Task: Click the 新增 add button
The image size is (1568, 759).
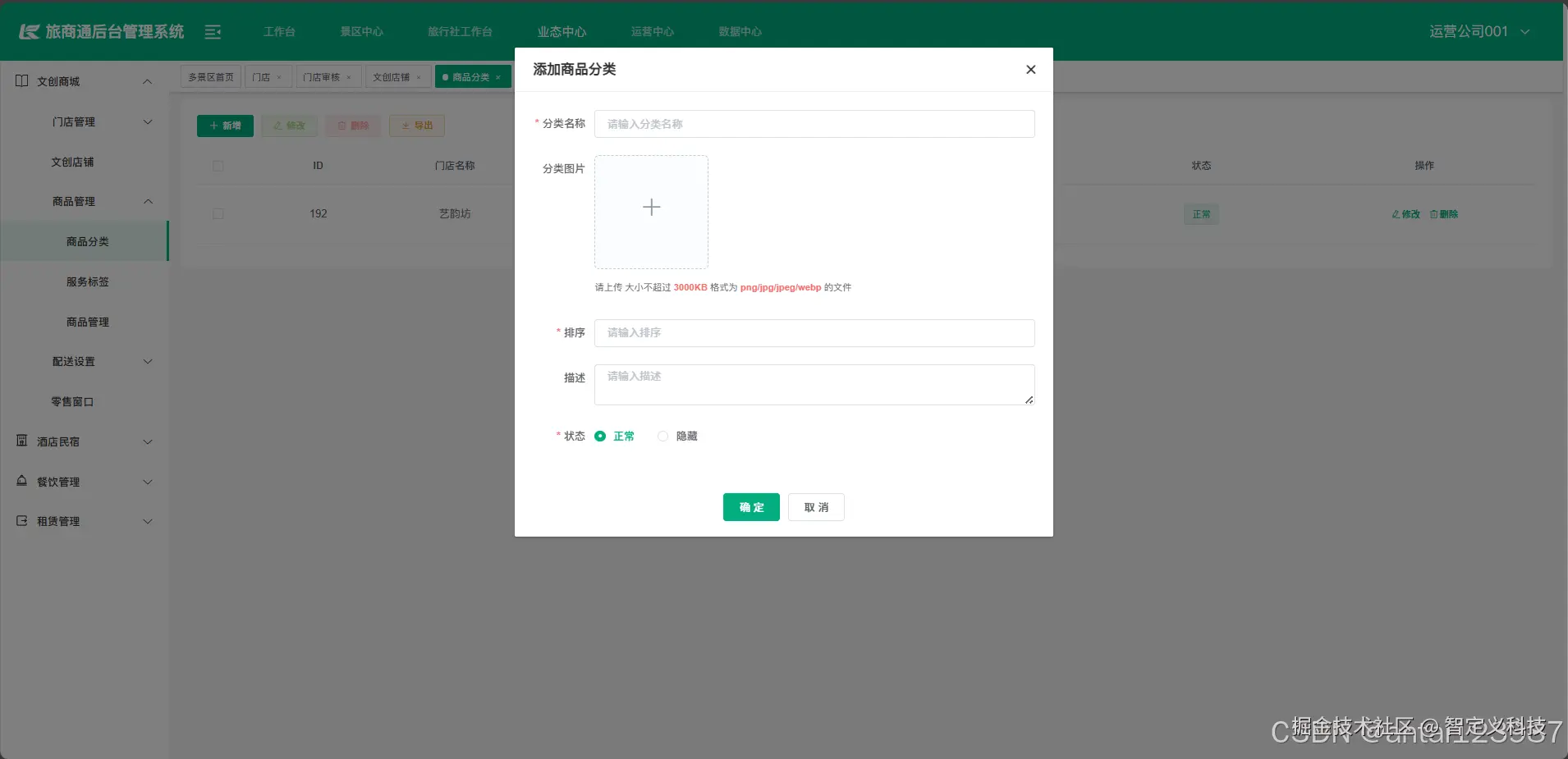Action: (x=225, y=126)
